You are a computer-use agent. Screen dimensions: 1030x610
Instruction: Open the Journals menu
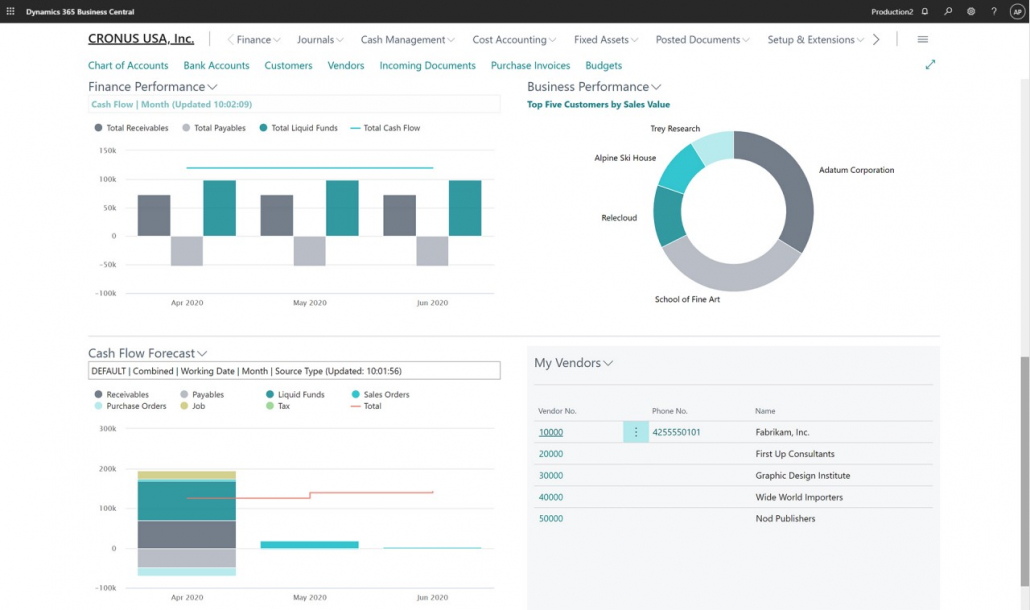tap(320, 39)
